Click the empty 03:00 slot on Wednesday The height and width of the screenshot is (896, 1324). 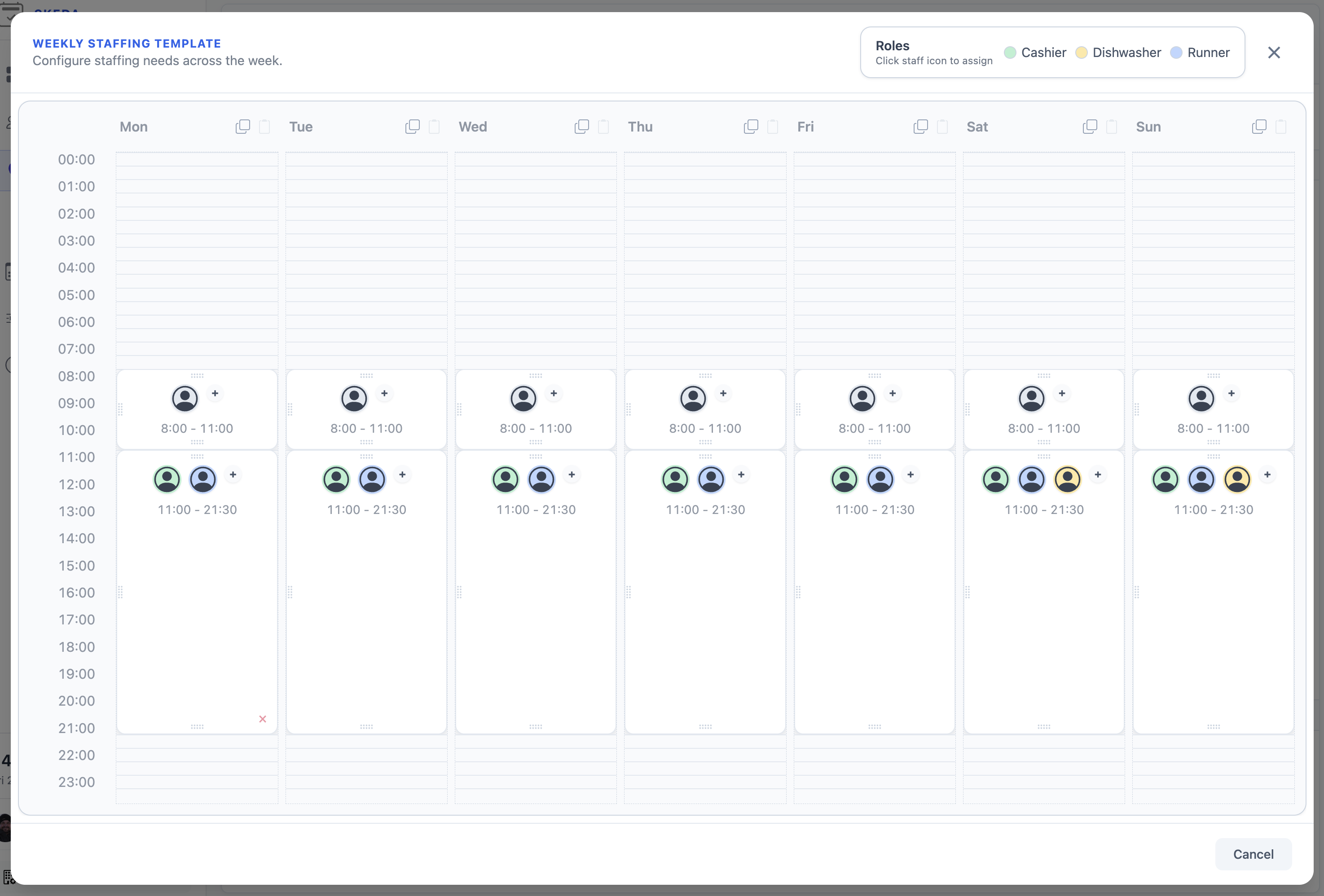(x=536, y=241)
